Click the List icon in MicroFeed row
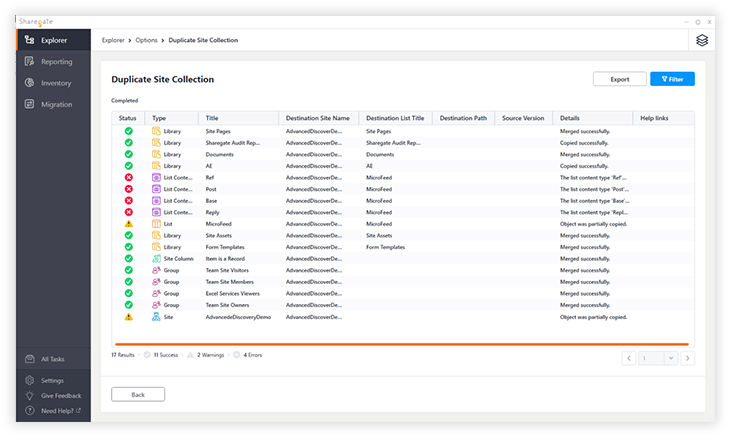Image resolution: width=730 pixels, height=437 pixels. [156, 224]
